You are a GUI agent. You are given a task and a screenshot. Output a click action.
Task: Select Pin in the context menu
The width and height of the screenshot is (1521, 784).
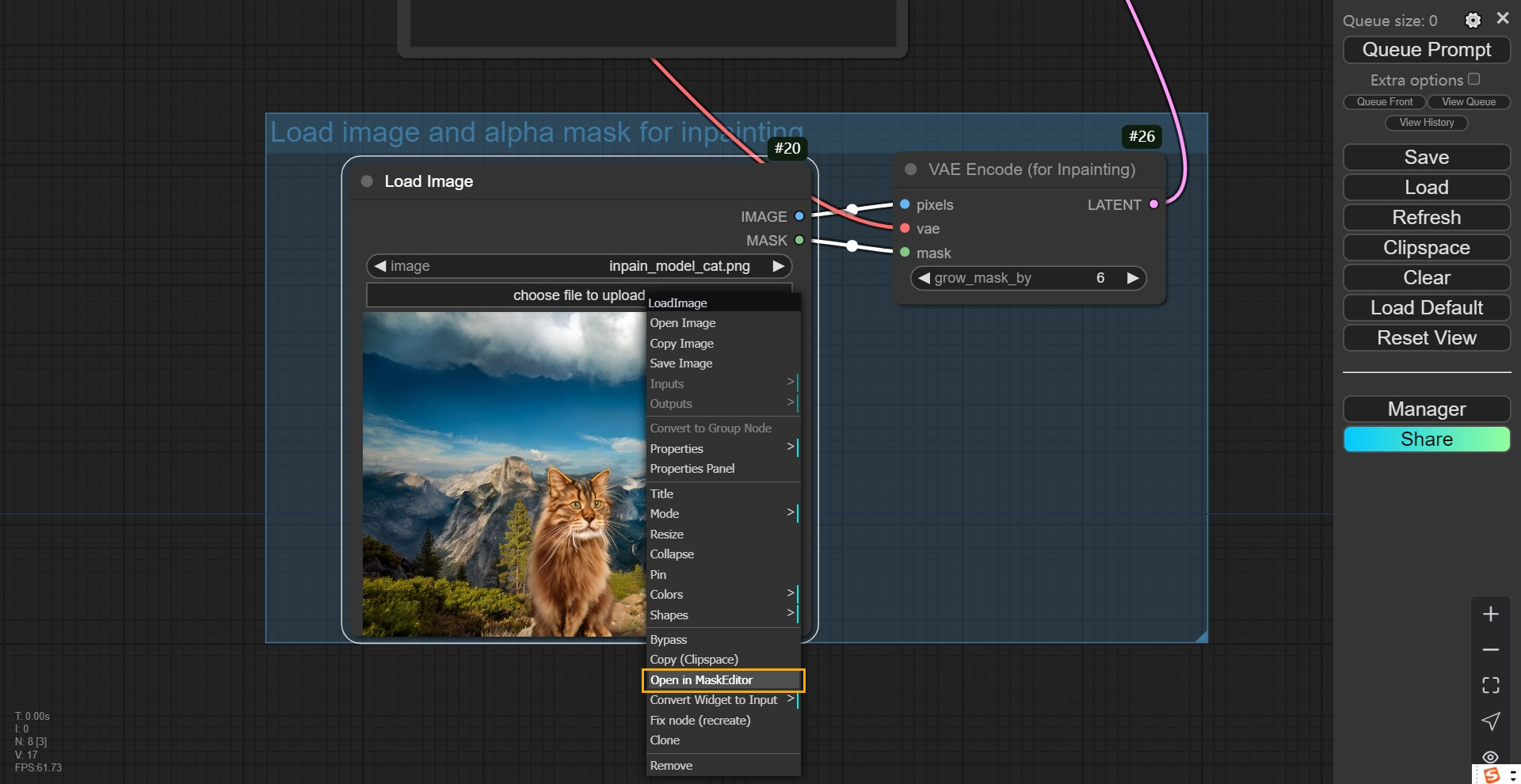723,574
